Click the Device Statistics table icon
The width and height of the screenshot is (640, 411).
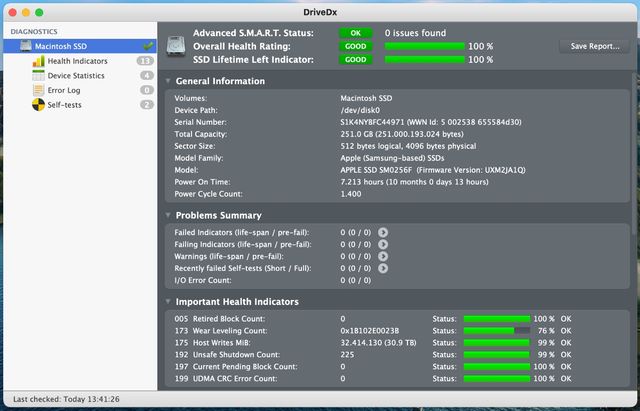39,76
